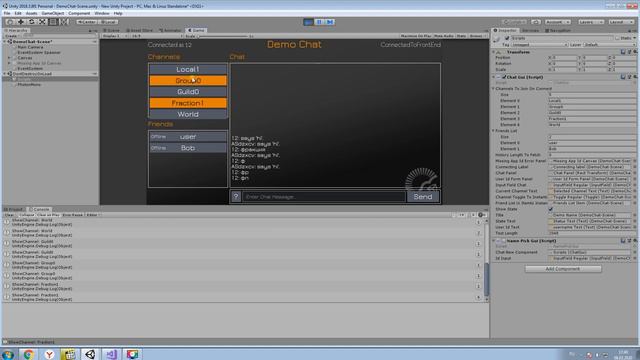The width and height of the screenshot is (640, 360).
Task: Open the Layer dropdown in Inspector
Action: [609, 44]
